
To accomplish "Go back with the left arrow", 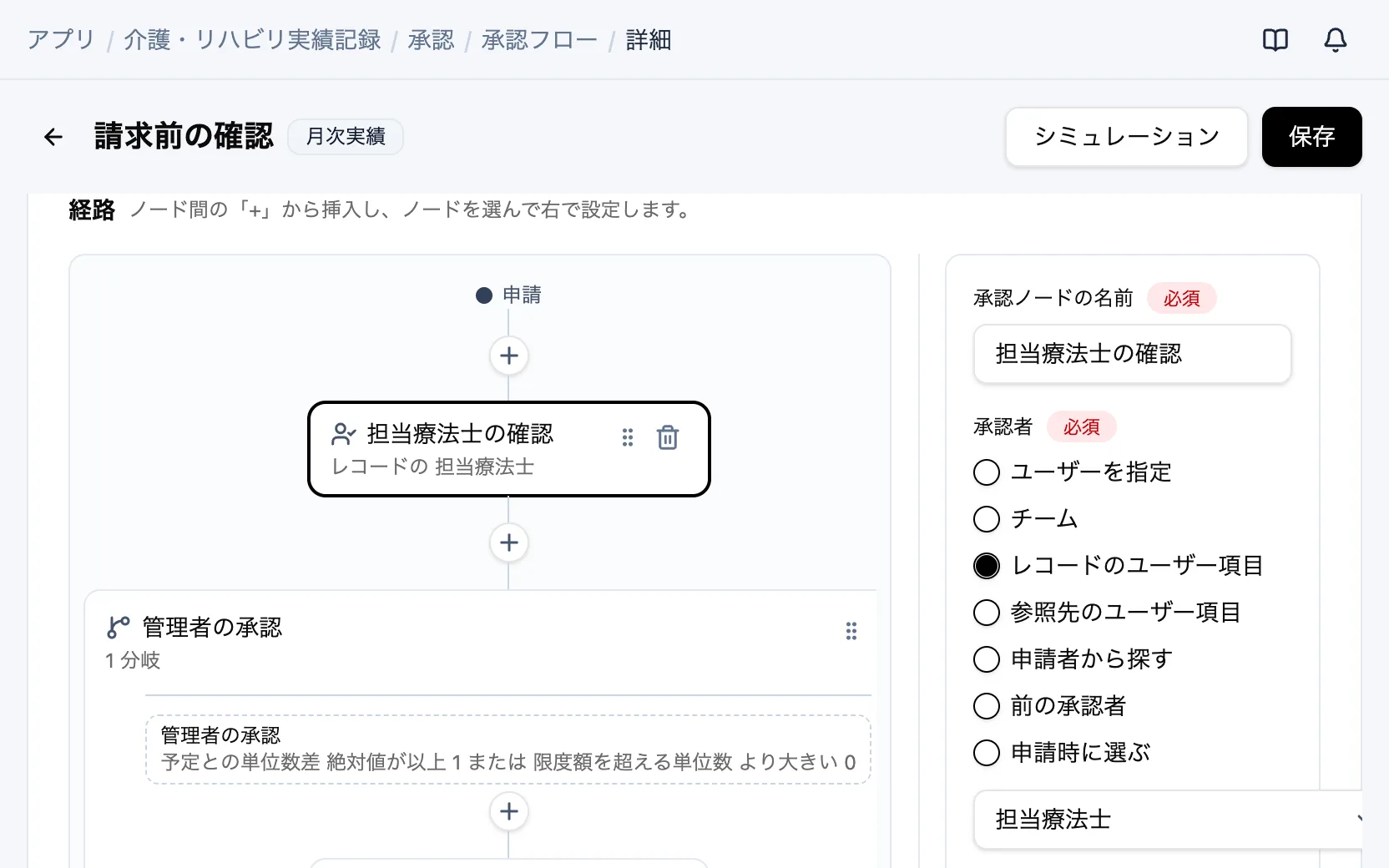I will point(53,137).
